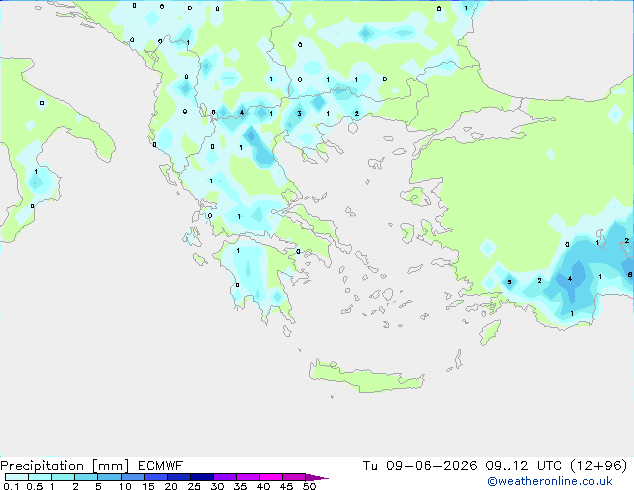Click the legend scale label "0.1"
The image size is (634, 490).
pyautogui.click(x=11, y=486)
